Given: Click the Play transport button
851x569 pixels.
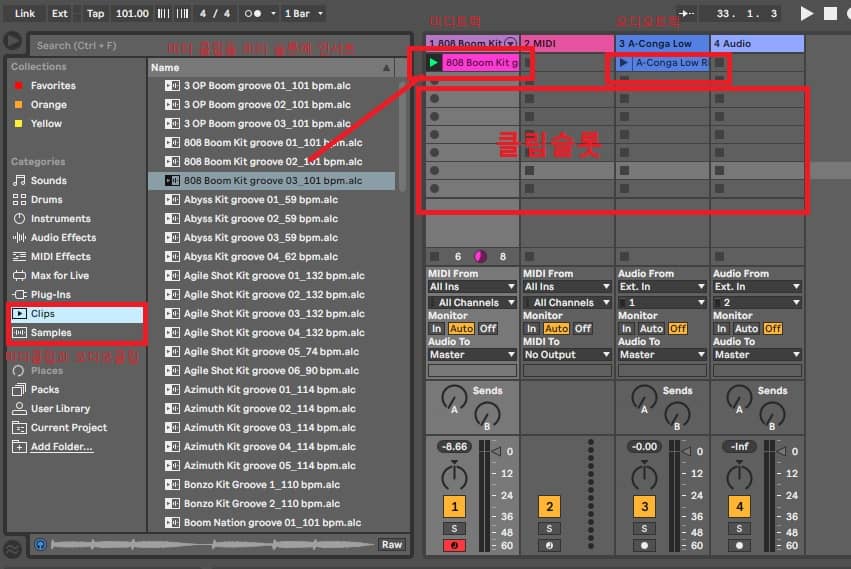Looking at the screenshot, I should click(806, 14).
